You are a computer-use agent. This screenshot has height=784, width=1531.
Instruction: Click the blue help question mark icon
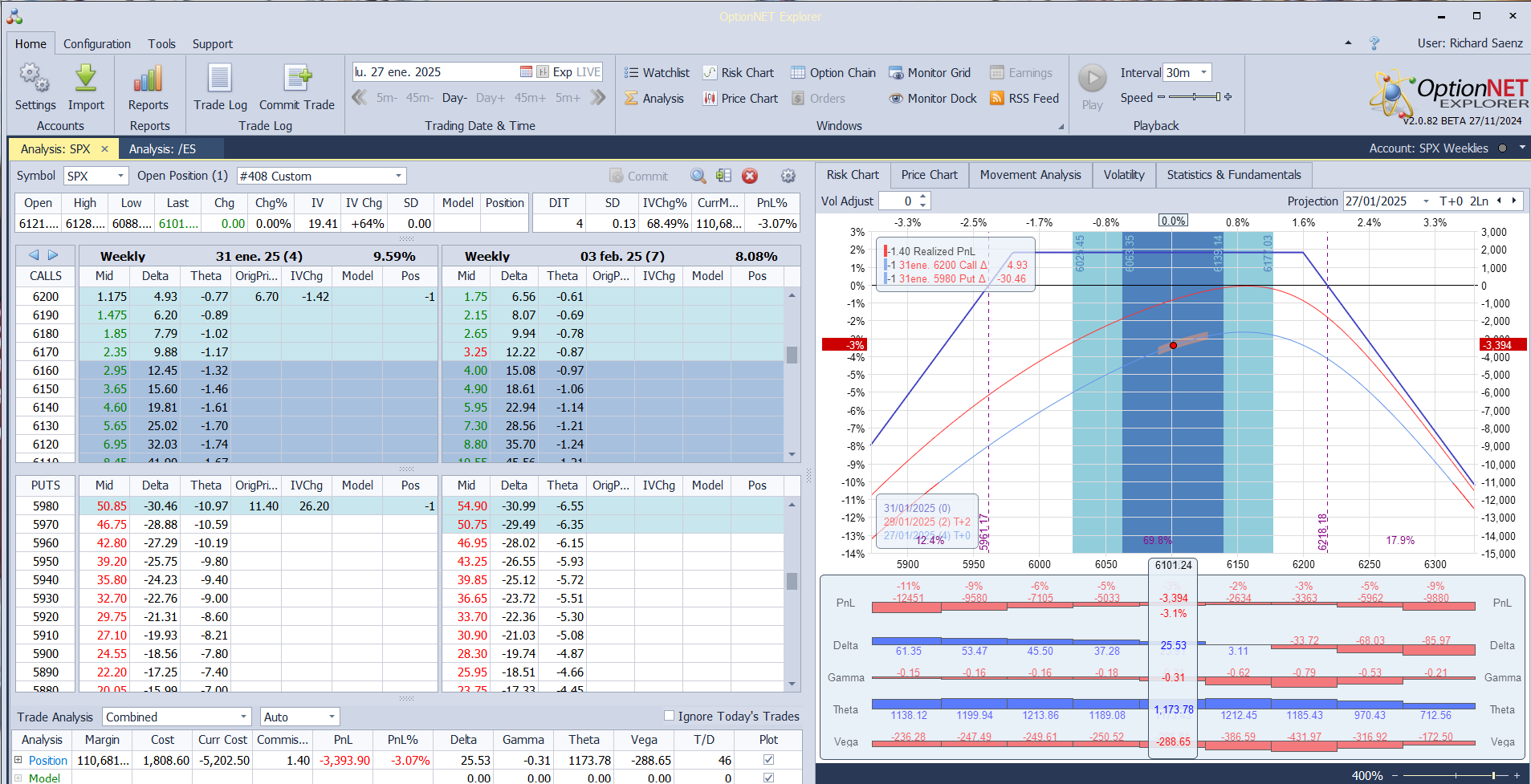point(1374,43)
